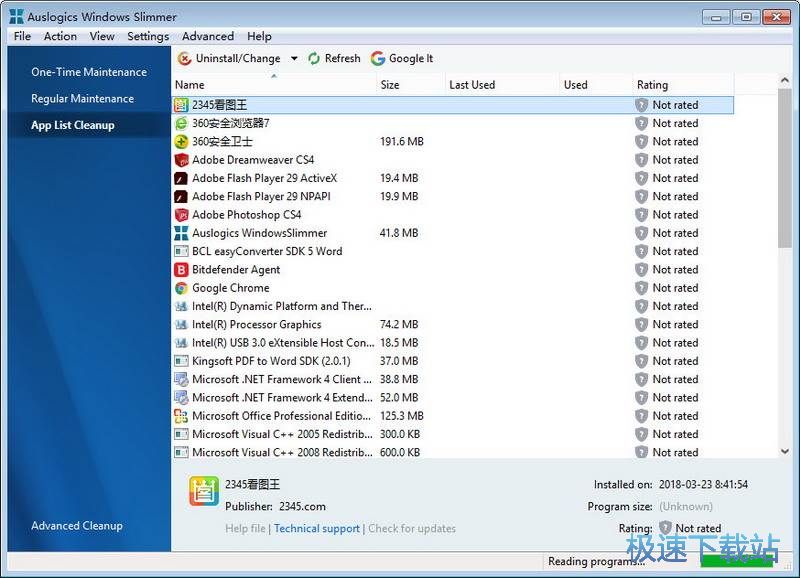
Task: Open the Settings menu
Action: pos(148,36)
